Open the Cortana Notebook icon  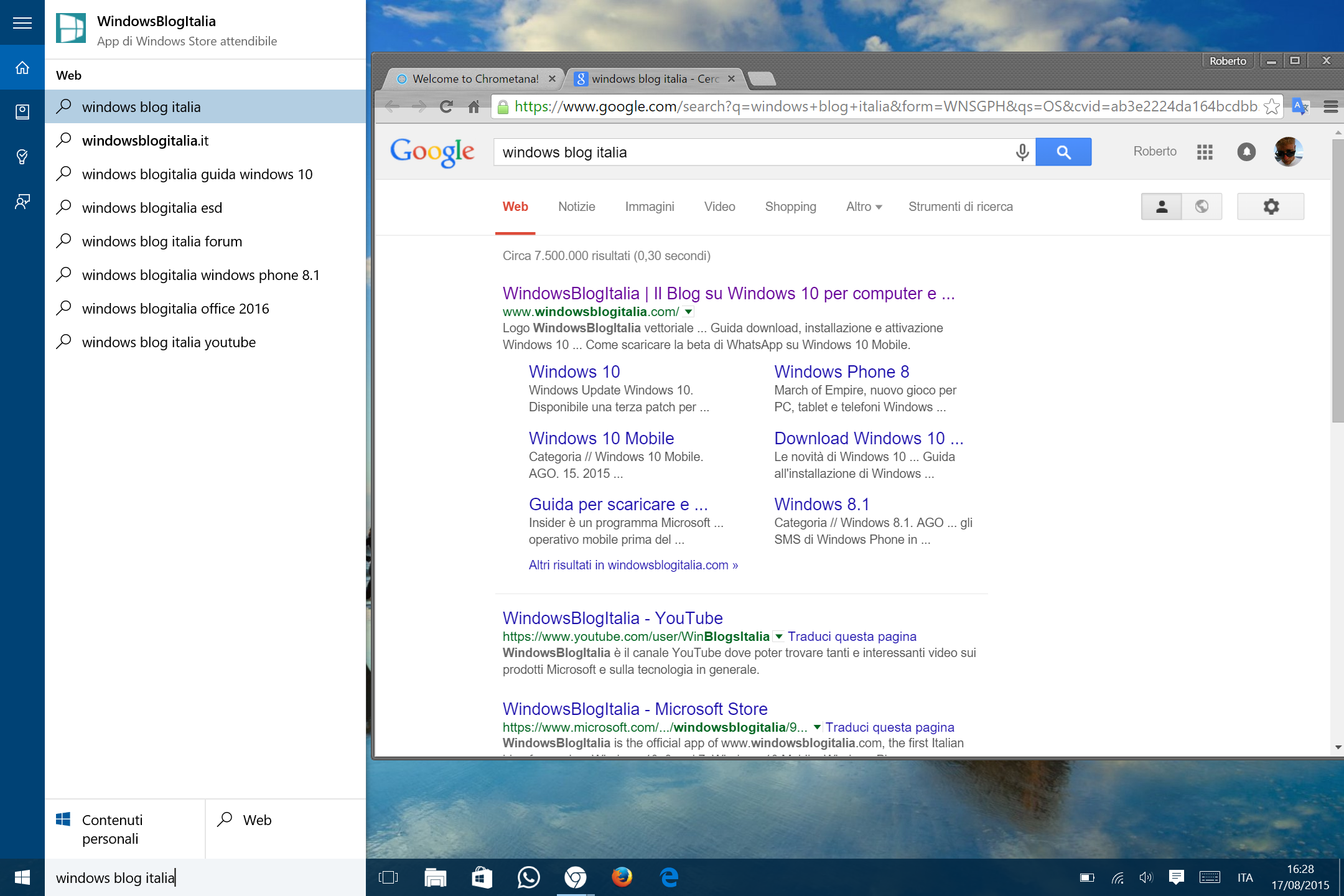pyautogui.click(x=22, y=112)
